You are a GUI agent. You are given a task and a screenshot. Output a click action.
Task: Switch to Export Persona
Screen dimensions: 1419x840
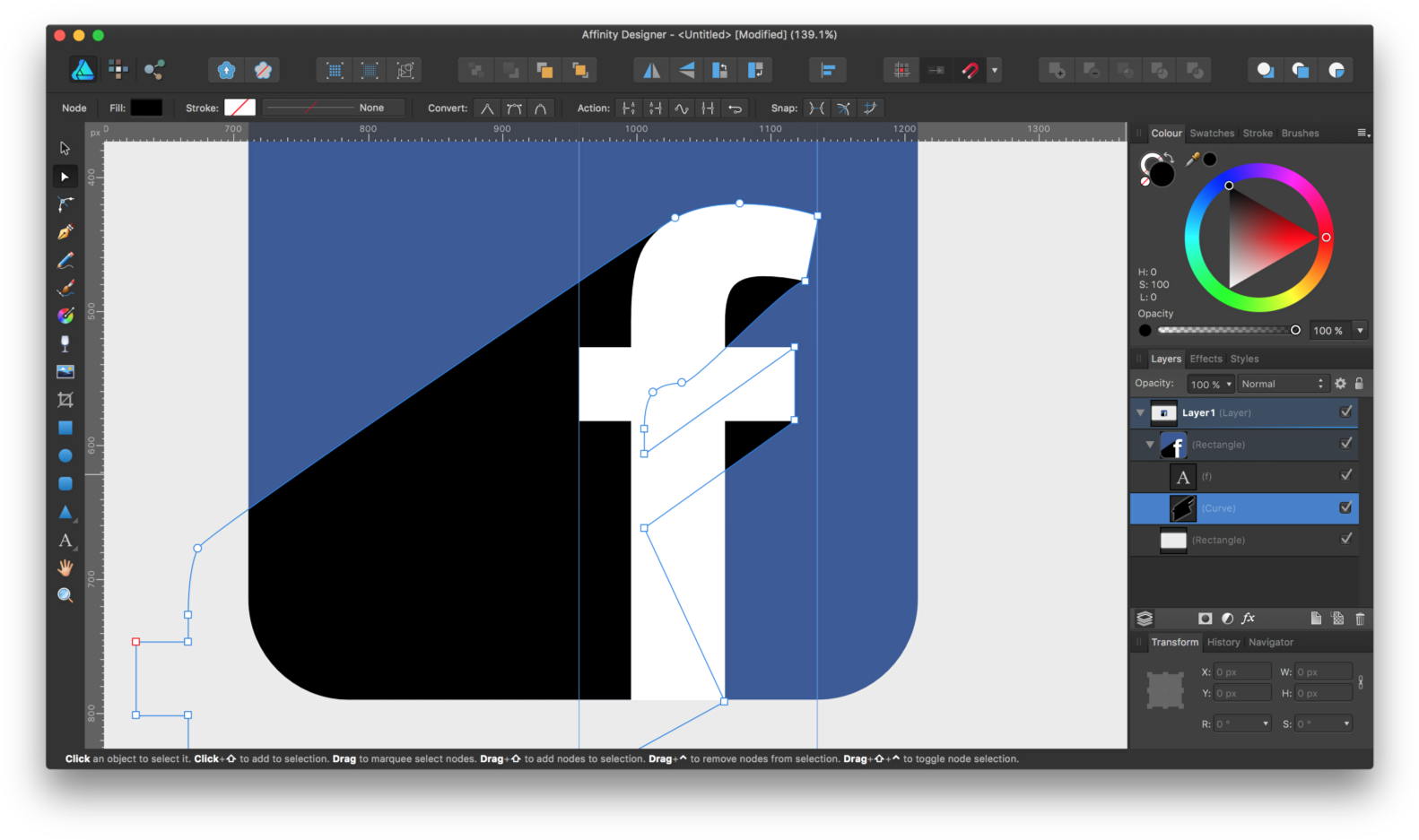[154, 69]
